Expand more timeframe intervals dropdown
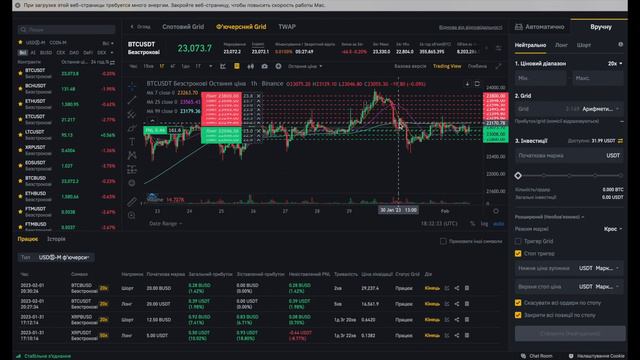 [211, 66]
